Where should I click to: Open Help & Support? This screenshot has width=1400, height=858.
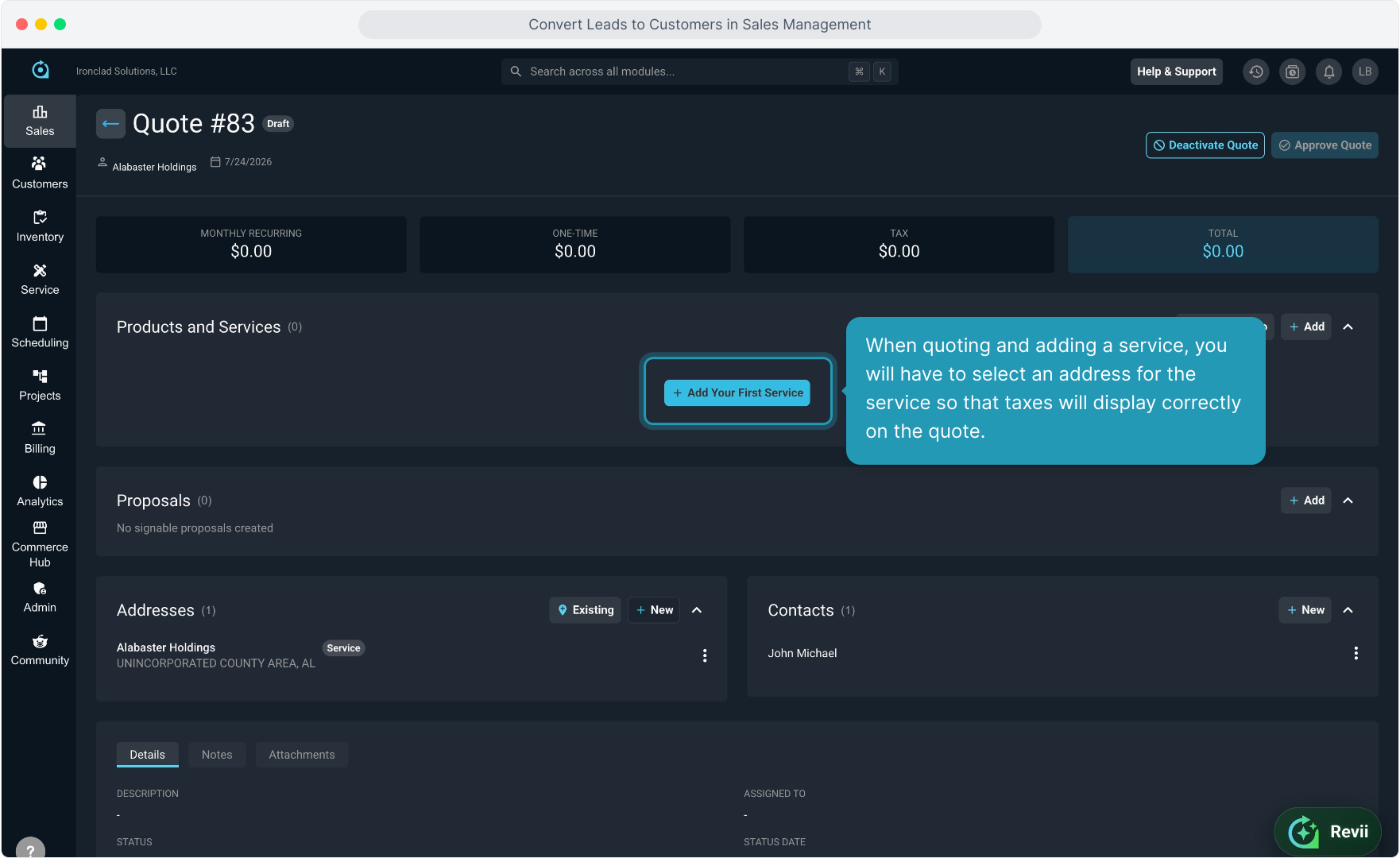click(x=1177, y=71)
